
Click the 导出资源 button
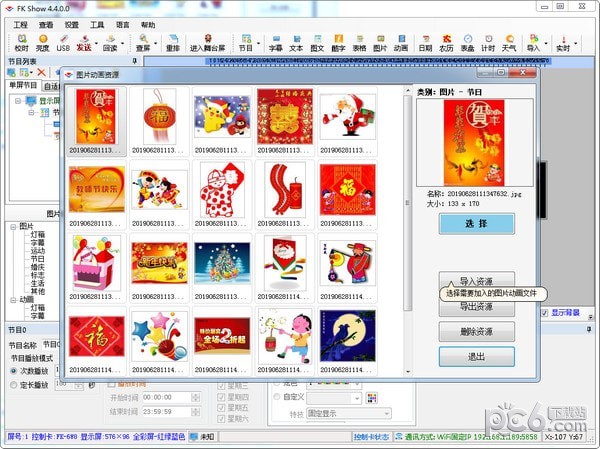476,307
